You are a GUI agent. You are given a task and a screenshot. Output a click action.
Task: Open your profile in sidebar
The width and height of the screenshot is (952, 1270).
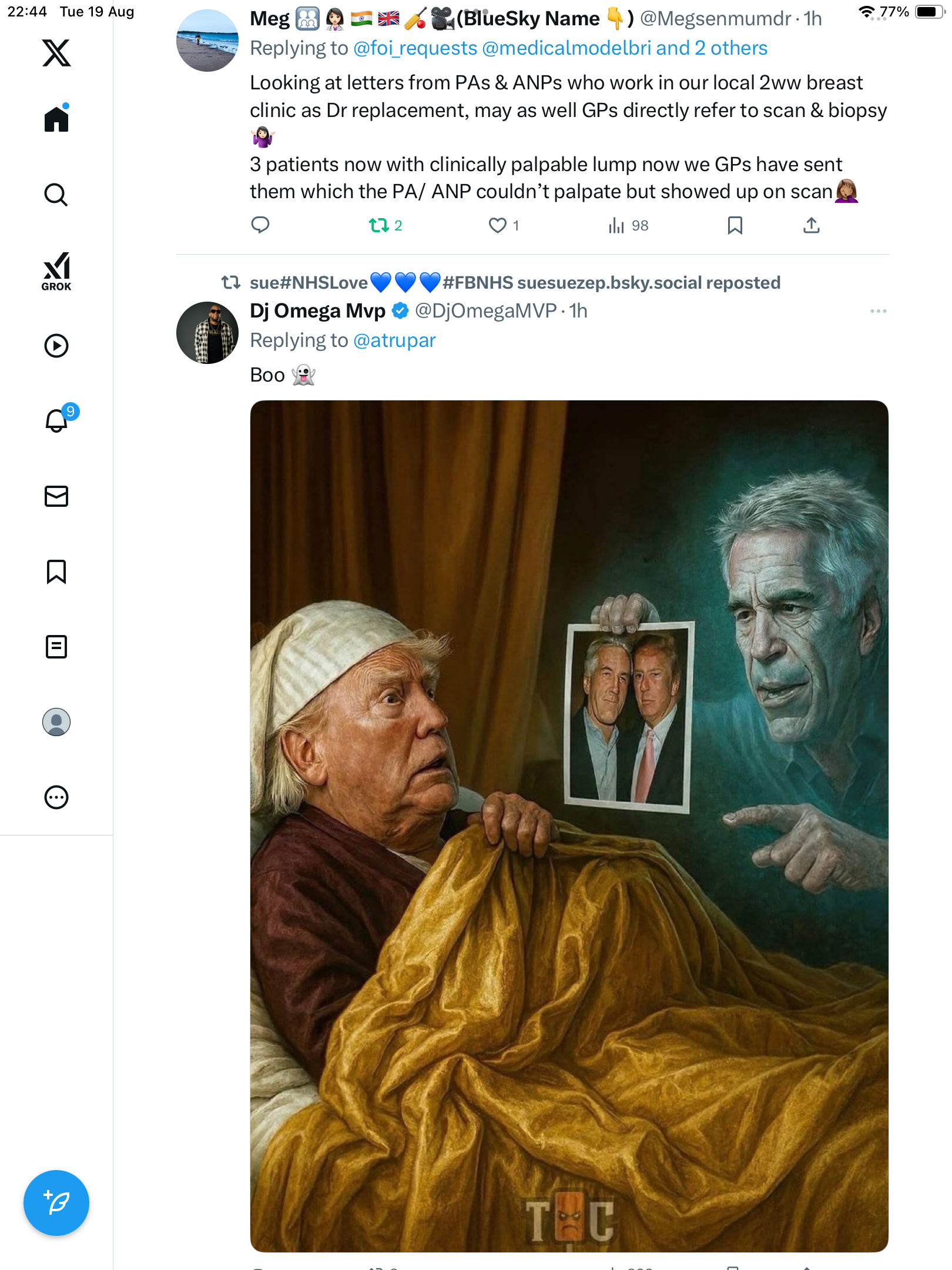coord(56,722)
